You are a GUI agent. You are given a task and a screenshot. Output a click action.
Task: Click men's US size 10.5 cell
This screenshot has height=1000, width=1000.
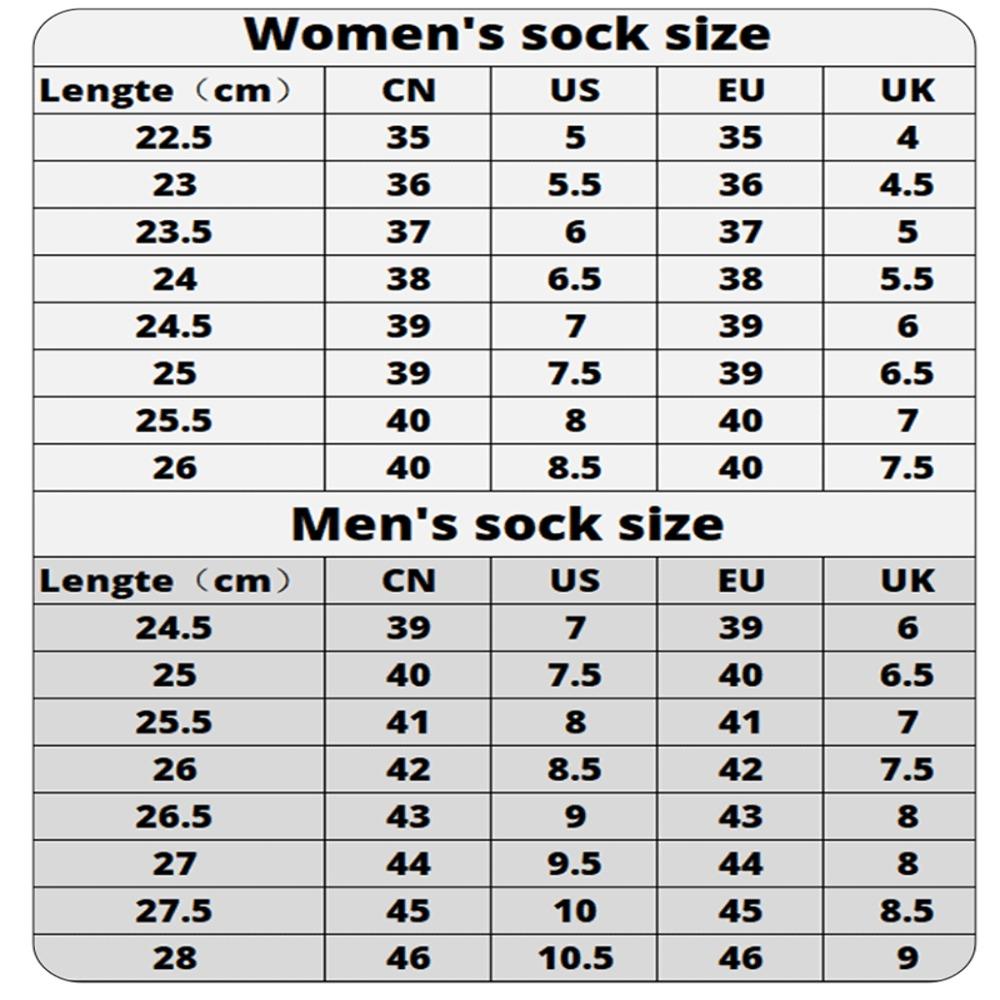click(x=574, y=959)
